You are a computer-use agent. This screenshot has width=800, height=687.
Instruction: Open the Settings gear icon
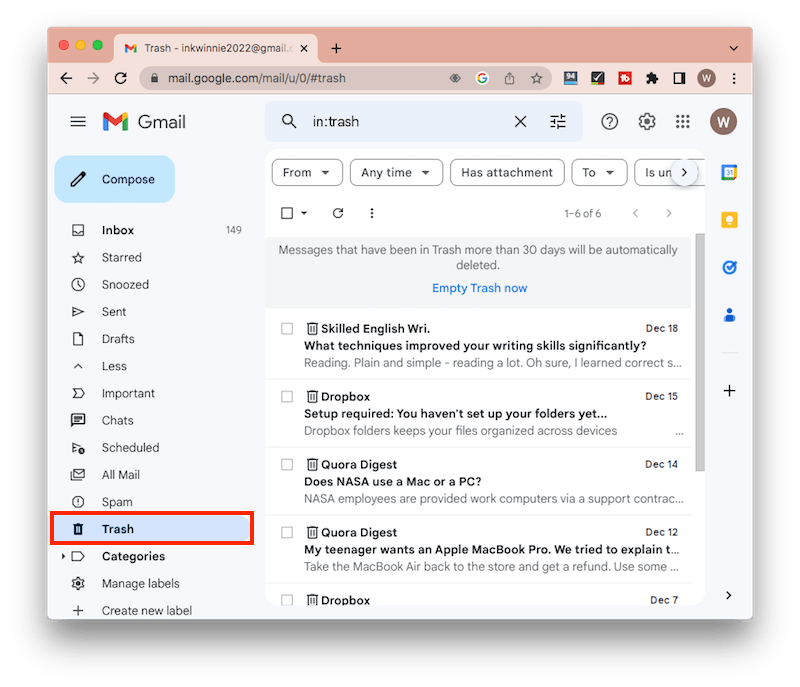(646, 121)
